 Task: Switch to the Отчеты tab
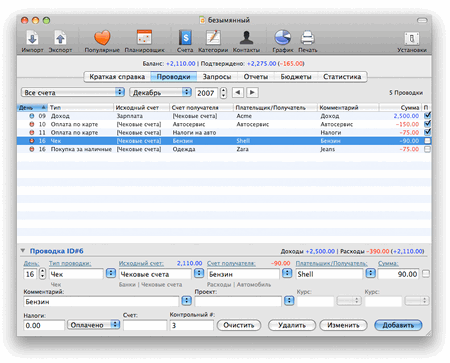point(256,77)
